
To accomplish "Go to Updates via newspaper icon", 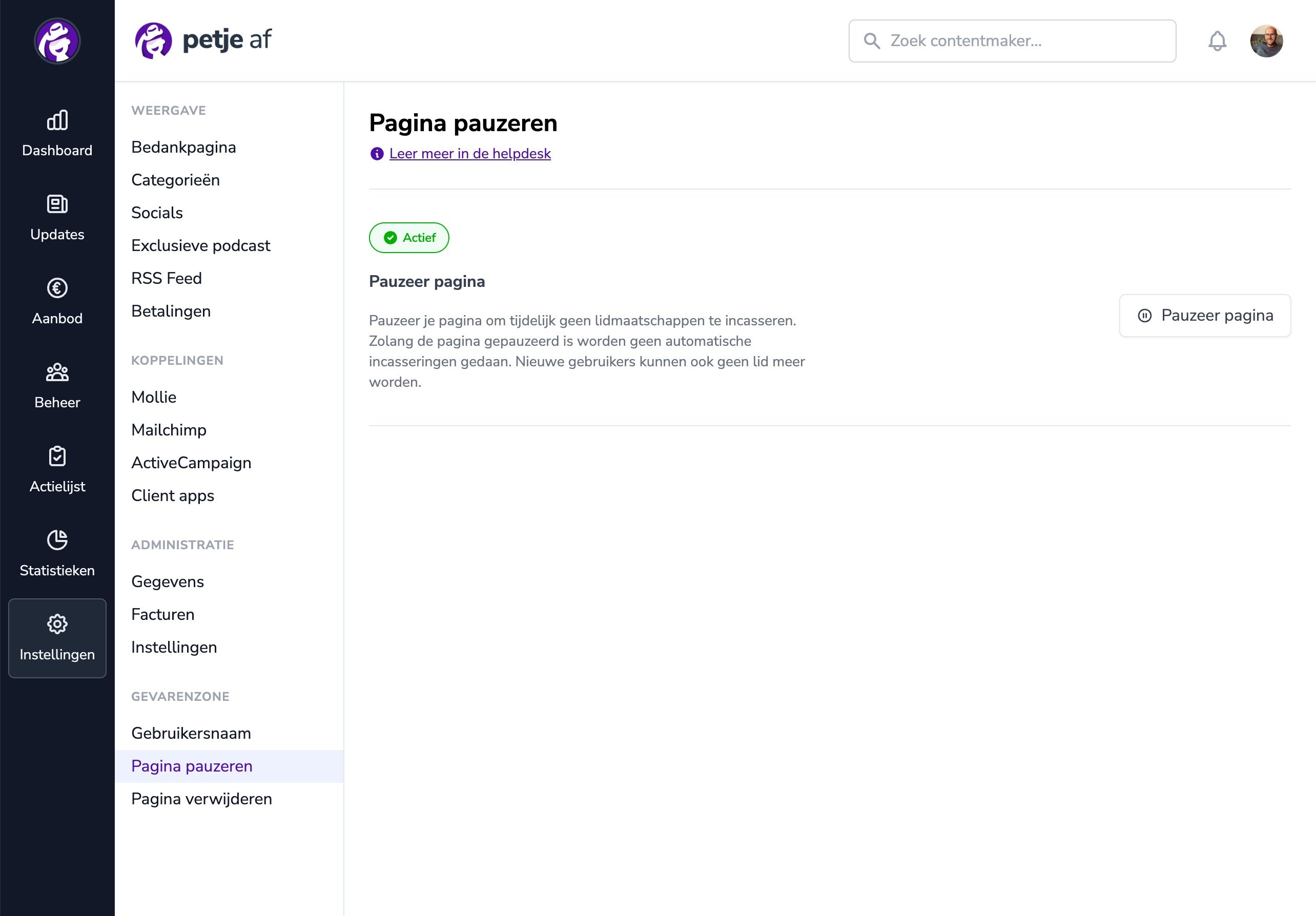I will (x=57, y=204).
